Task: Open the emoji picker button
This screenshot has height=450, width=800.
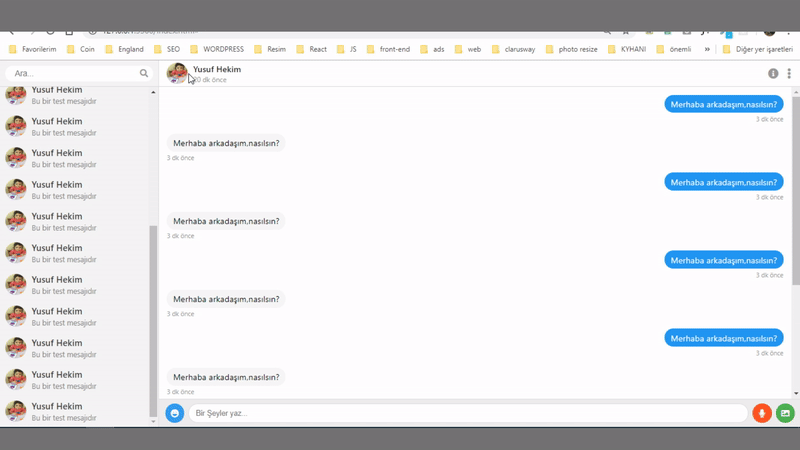Action: tap(174, 413)
